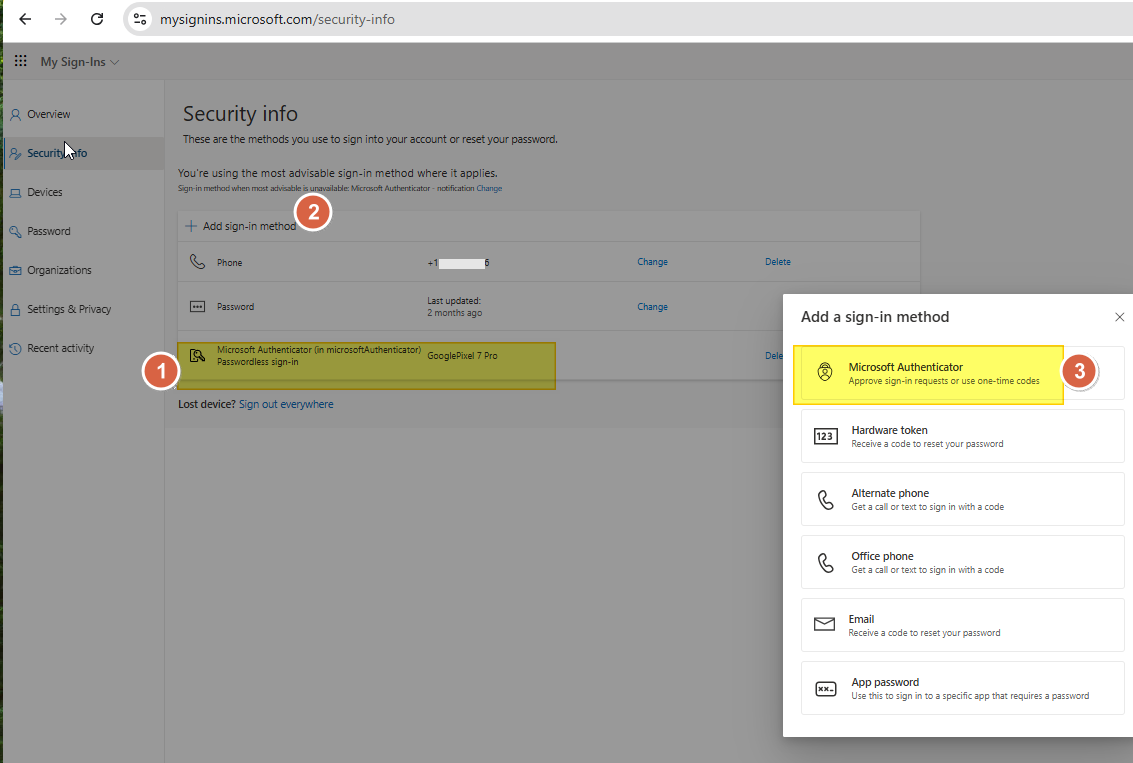This screenshot has width=1133, height=763.
Task: Click the App password icon
Action: click(x=825, y=689)
